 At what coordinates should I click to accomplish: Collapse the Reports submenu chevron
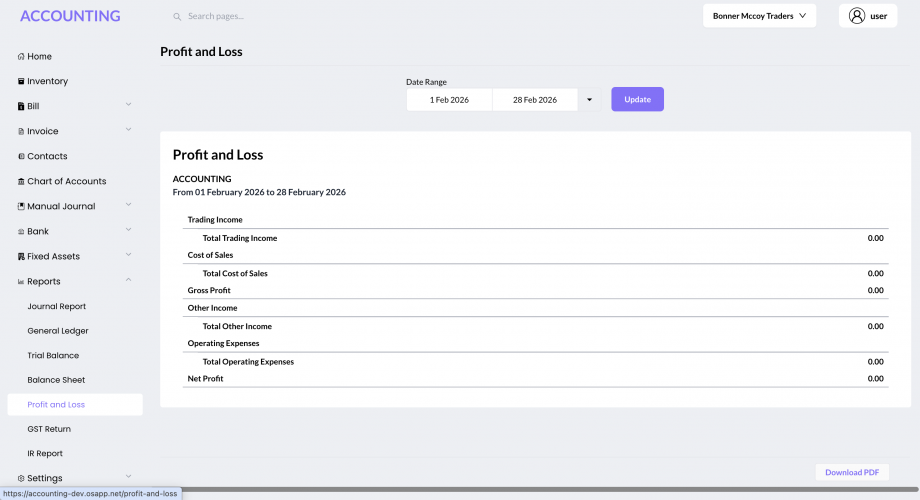coord(128,280)
